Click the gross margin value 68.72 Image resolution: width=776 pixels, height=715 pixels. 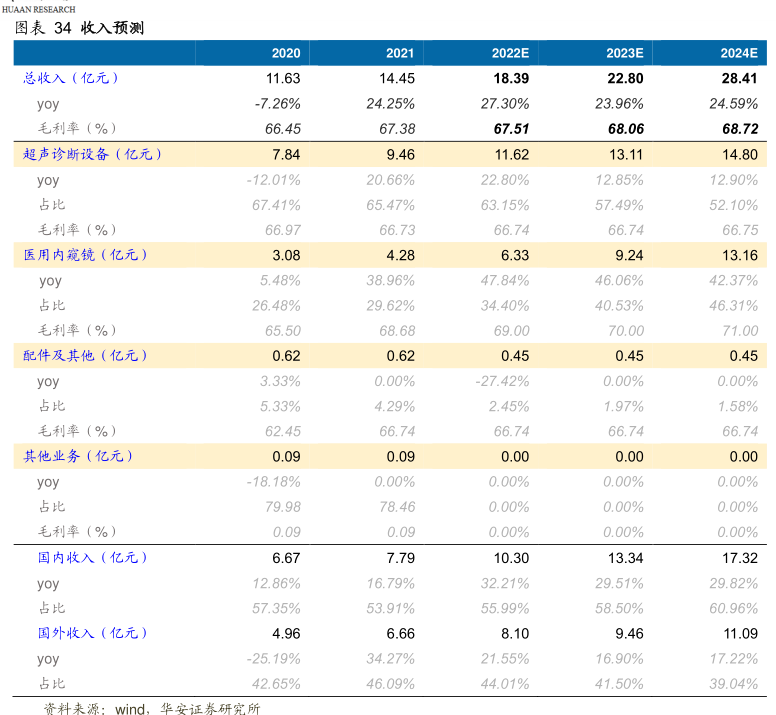(740, 129)
